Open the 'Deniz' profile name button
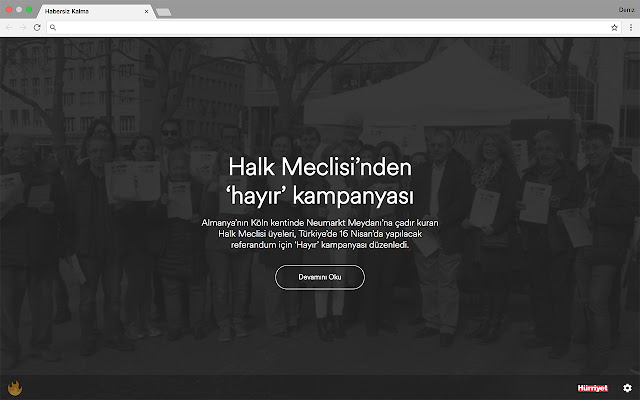The height and width of the screenshot is (400, 640). coord(626,9)
